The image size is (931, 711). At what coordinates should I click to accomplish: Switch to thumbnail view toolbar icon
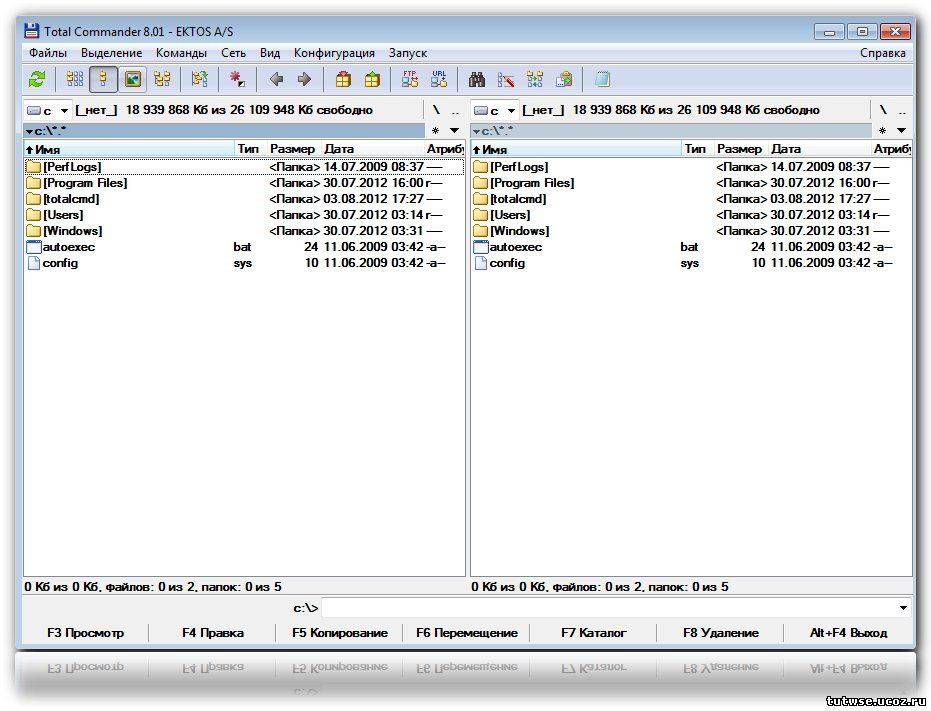coord(132,79)
